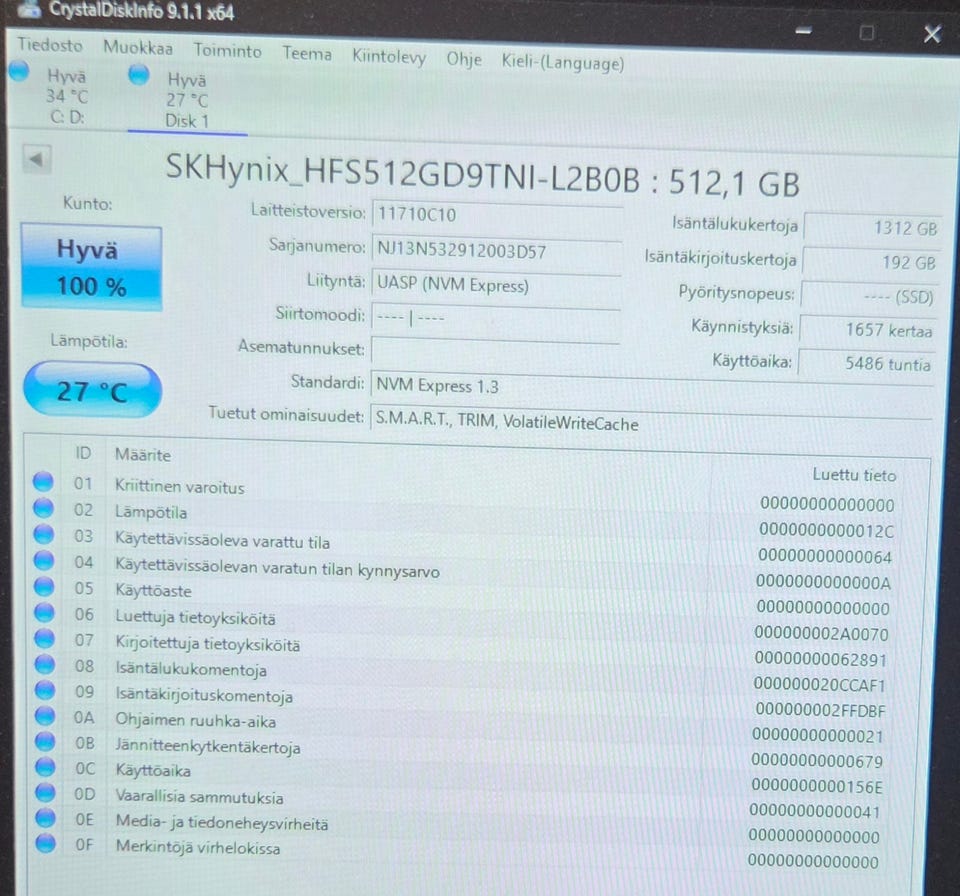Click the ID column header
Viewport: 960px width, 896px height.
(x=83, y=453)
